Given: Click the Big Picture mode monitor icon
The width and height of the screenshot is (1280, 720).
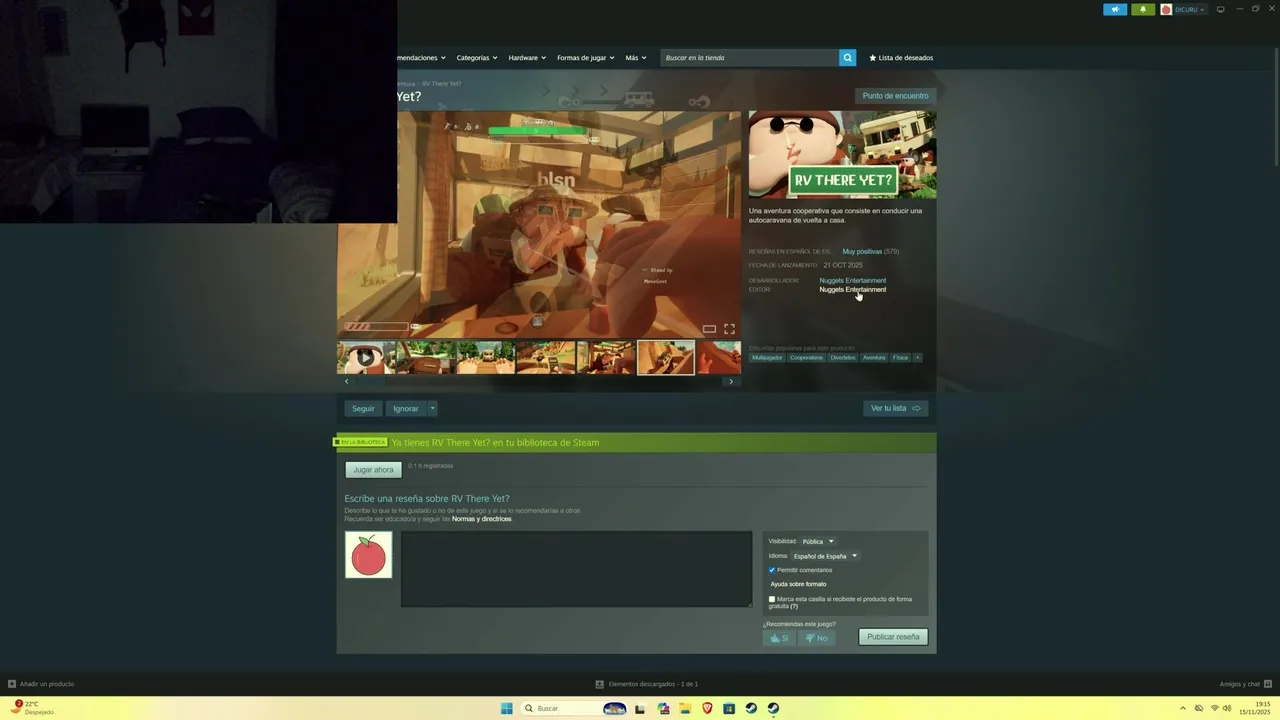Looking at the screenshot, I should [1220, 9].
